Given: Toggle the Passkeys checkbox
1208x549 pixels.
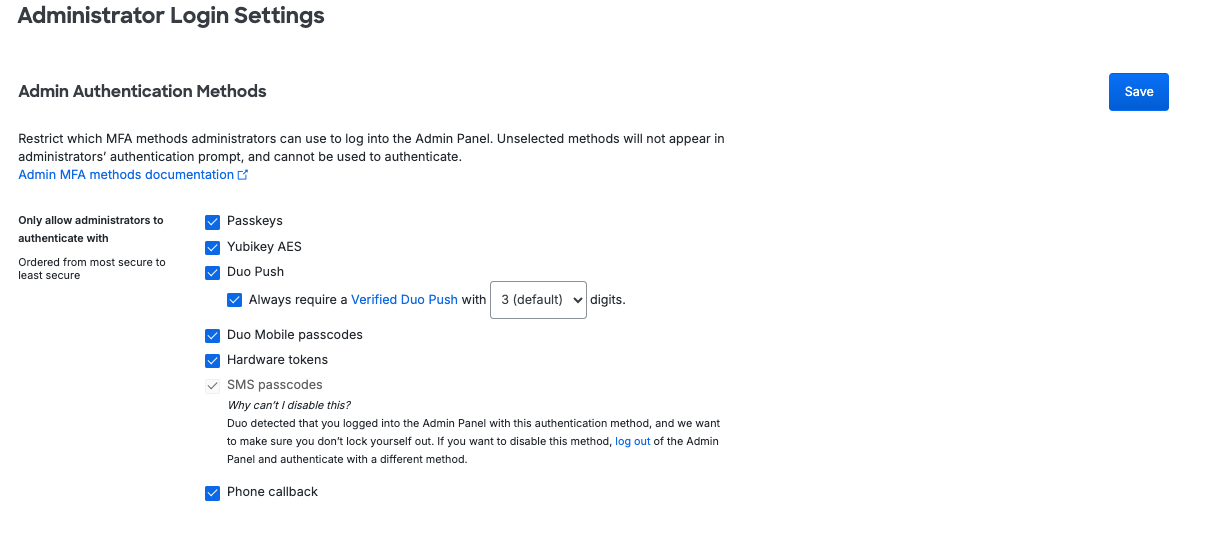Looking at the screenshot, I should coord(212,222).
